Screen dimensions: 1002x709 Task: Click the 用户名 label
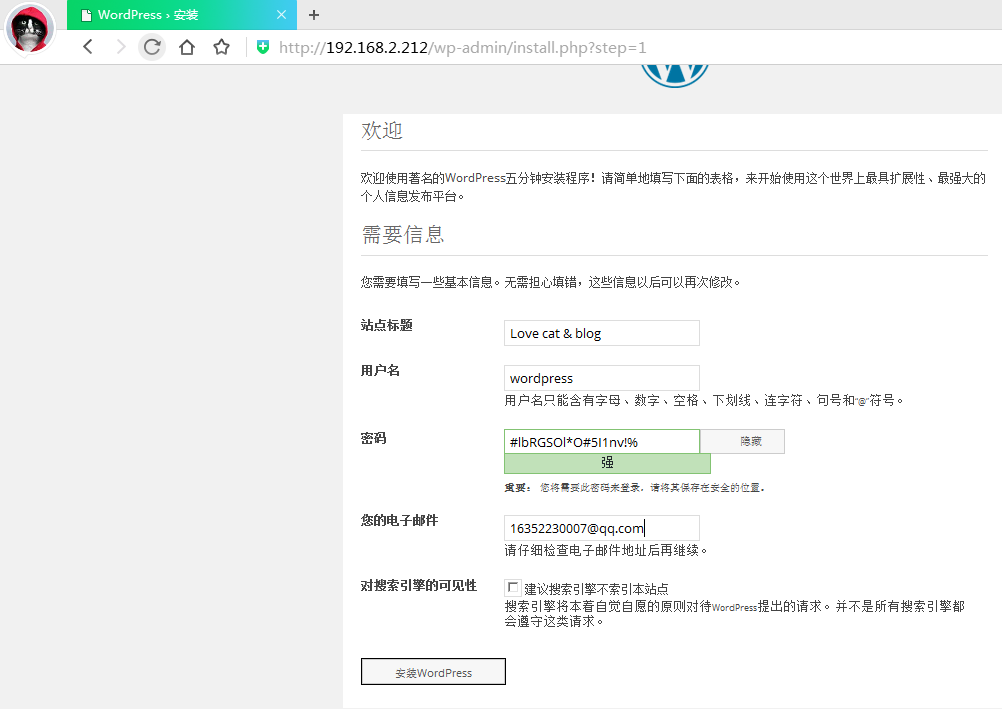coord(380,371)
